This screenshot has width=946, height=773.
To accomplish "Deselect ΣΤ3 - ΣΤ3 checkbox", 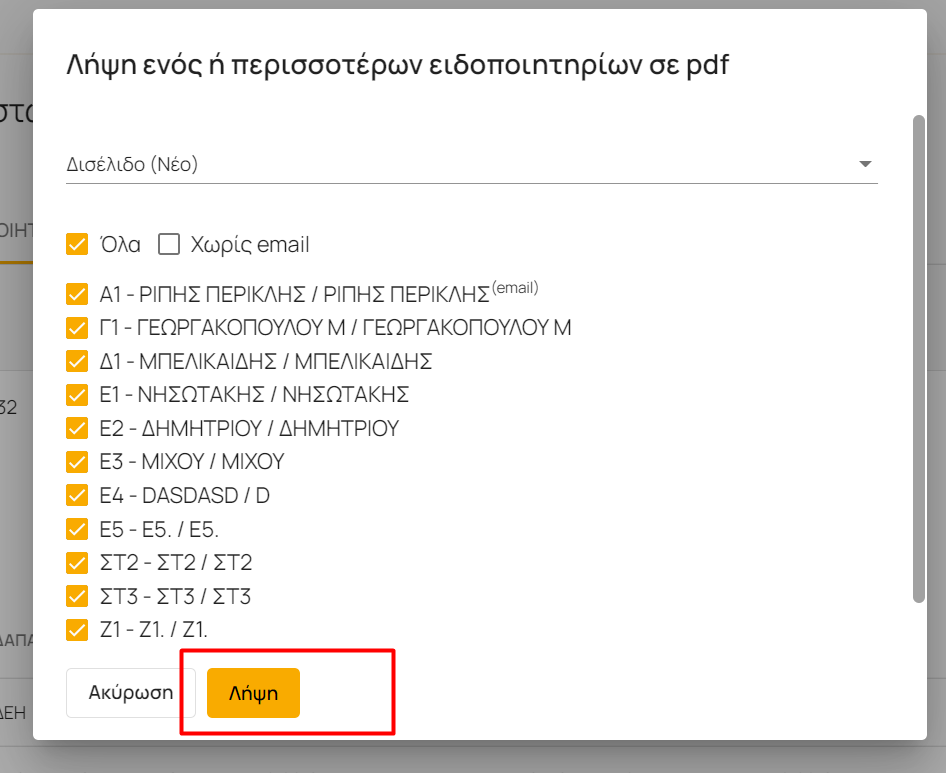I will click(x=77, y=596).
